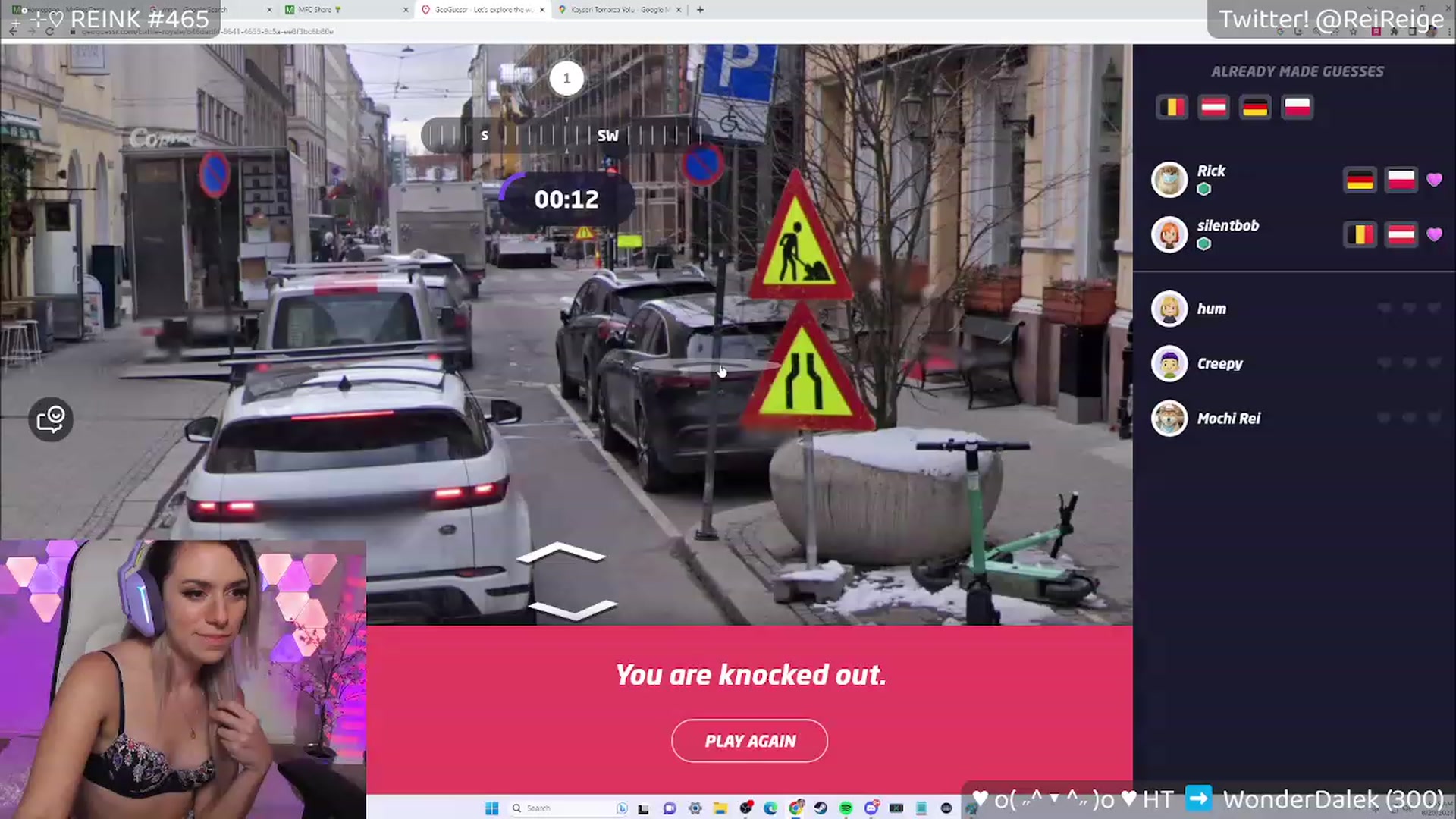Click the browser address bar URL

point(207,31)
